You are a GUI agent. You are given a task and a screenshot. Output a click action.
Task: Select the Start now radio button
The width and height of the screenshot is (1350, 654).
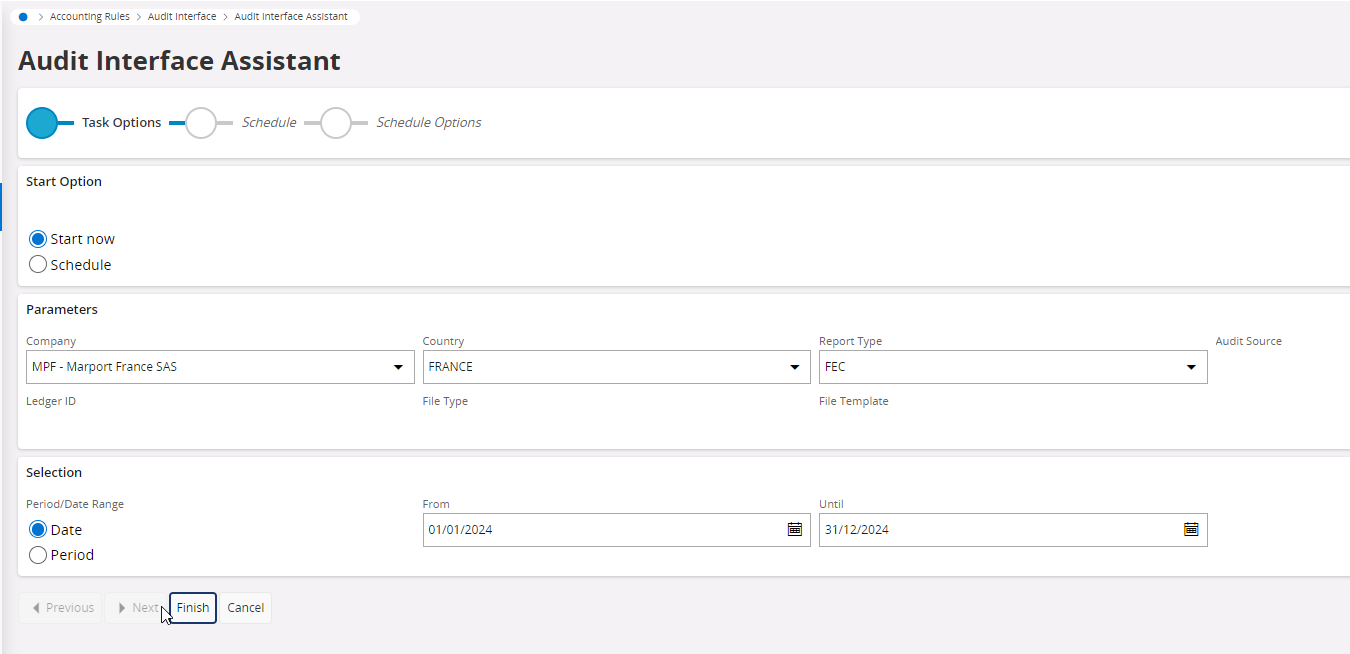tap(38, 239)
